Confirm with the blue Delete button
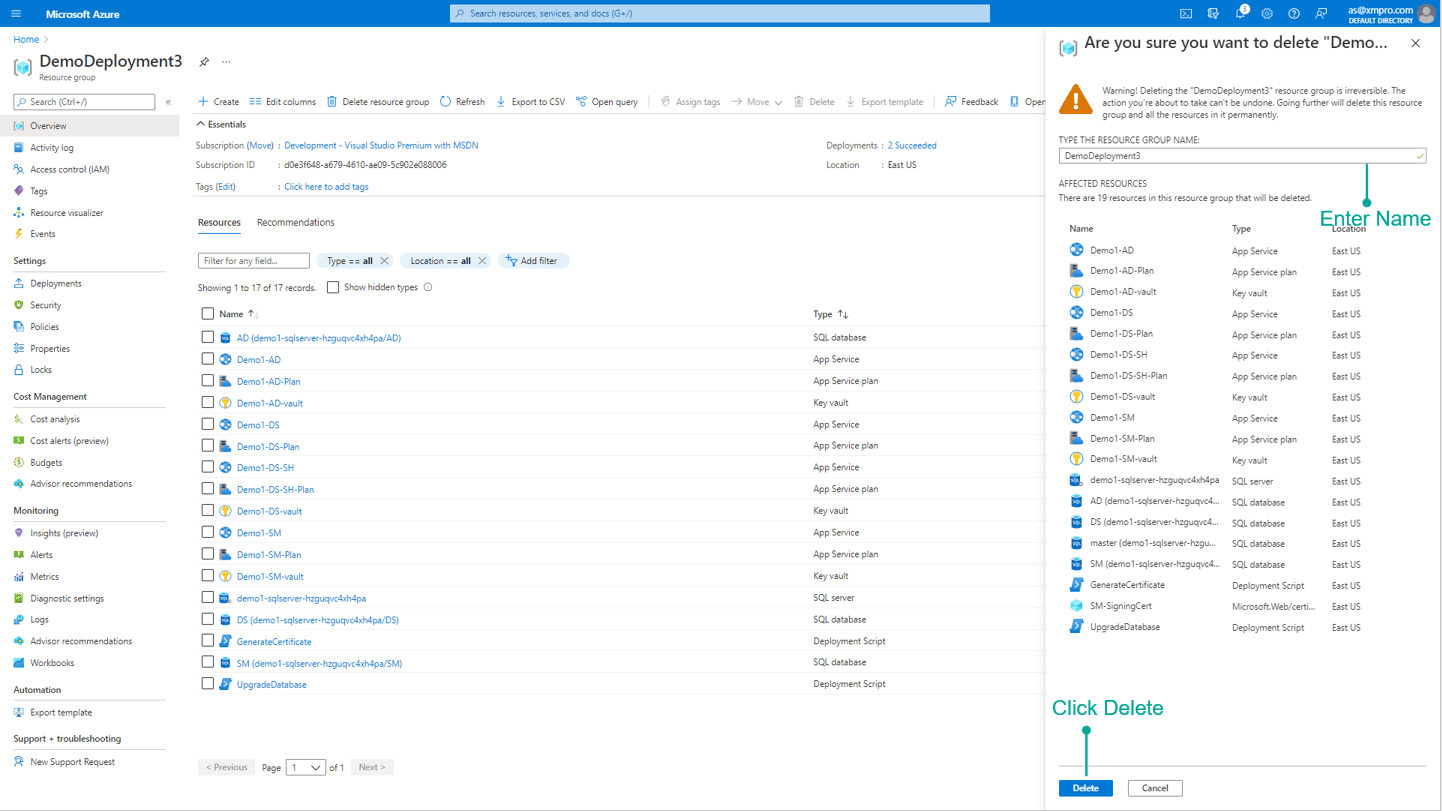Viewport: 1442px width, 811px height. point(1086,788)
